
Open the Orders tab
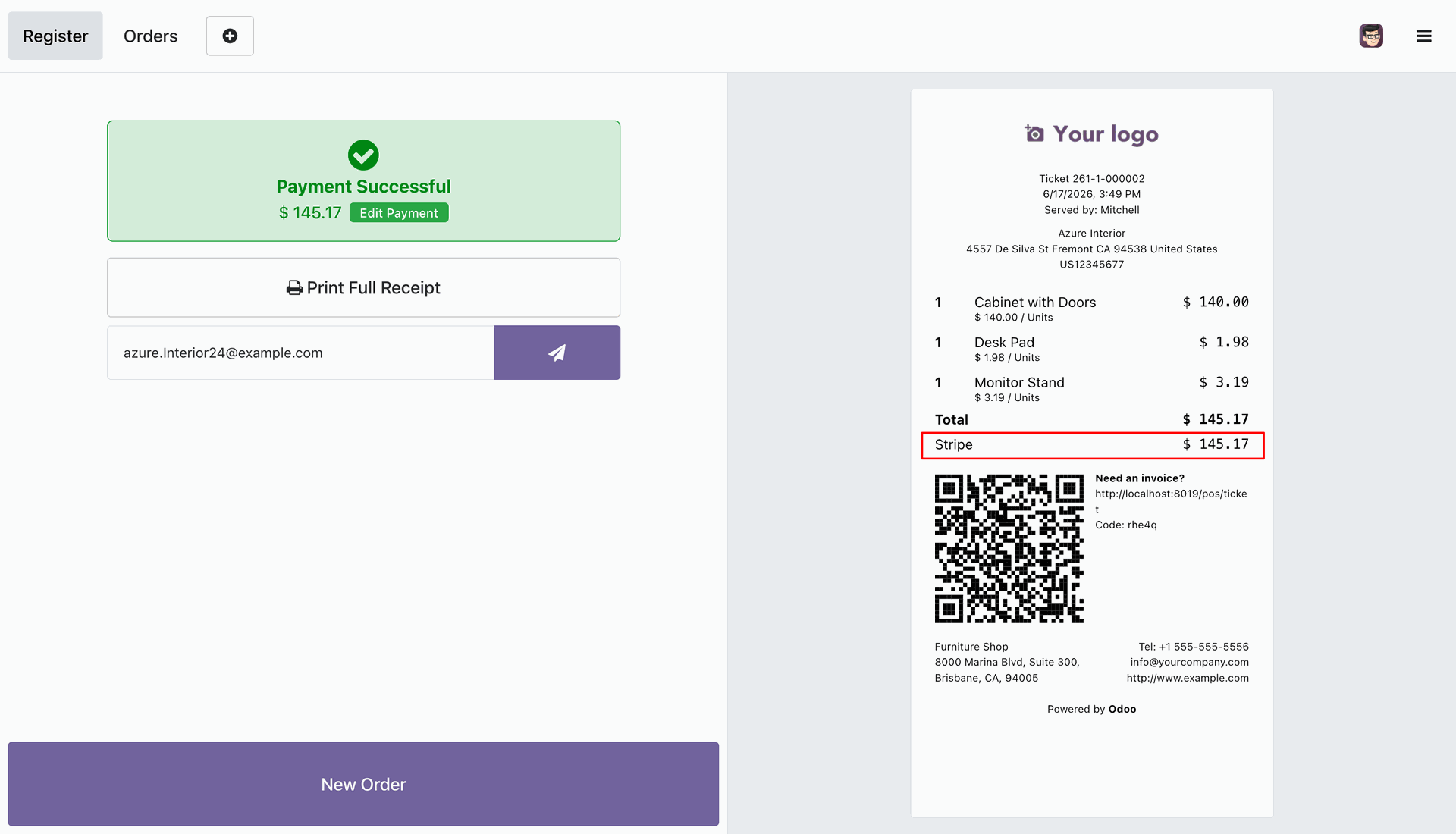(x=150, y=36)
